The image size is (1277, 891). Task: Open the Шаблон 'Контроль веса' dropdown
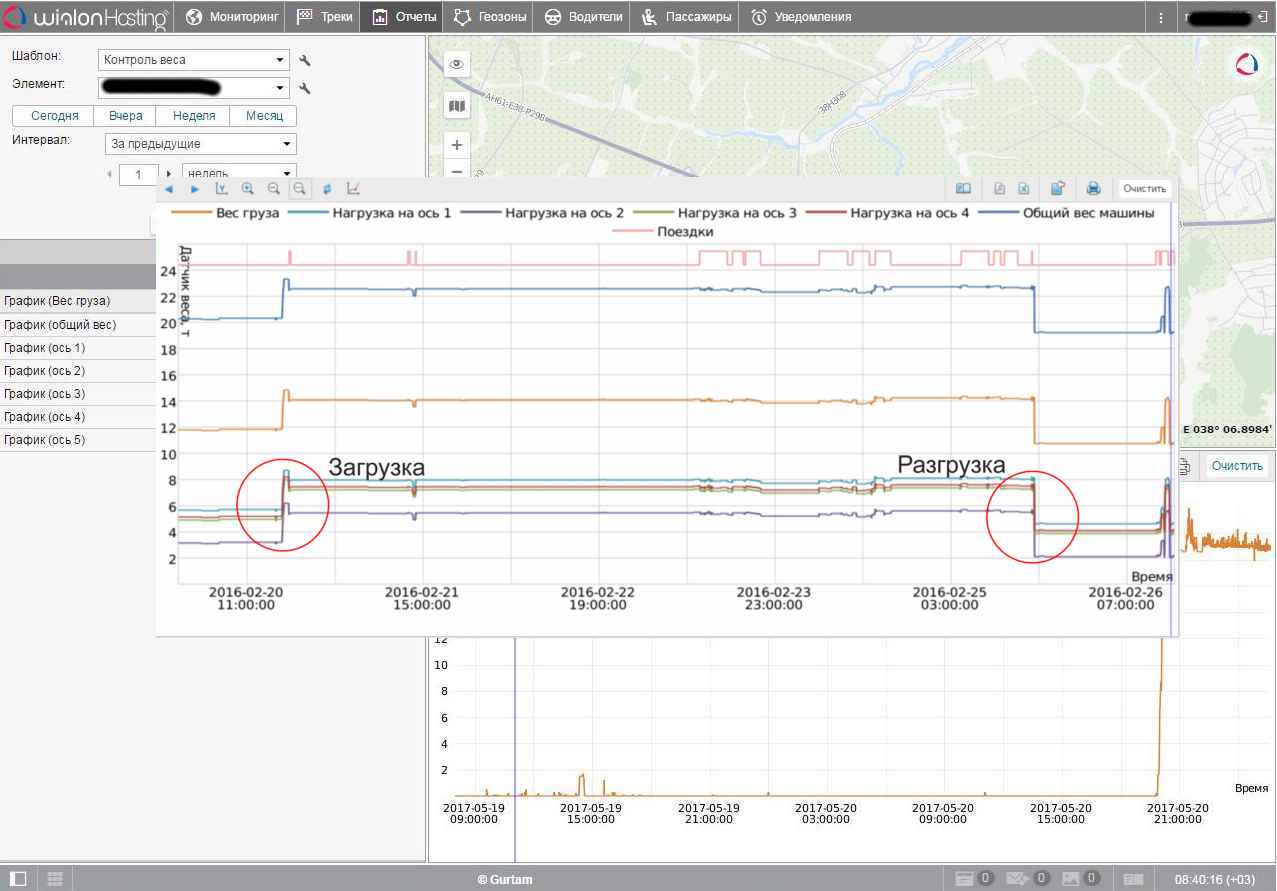(194, 60)
